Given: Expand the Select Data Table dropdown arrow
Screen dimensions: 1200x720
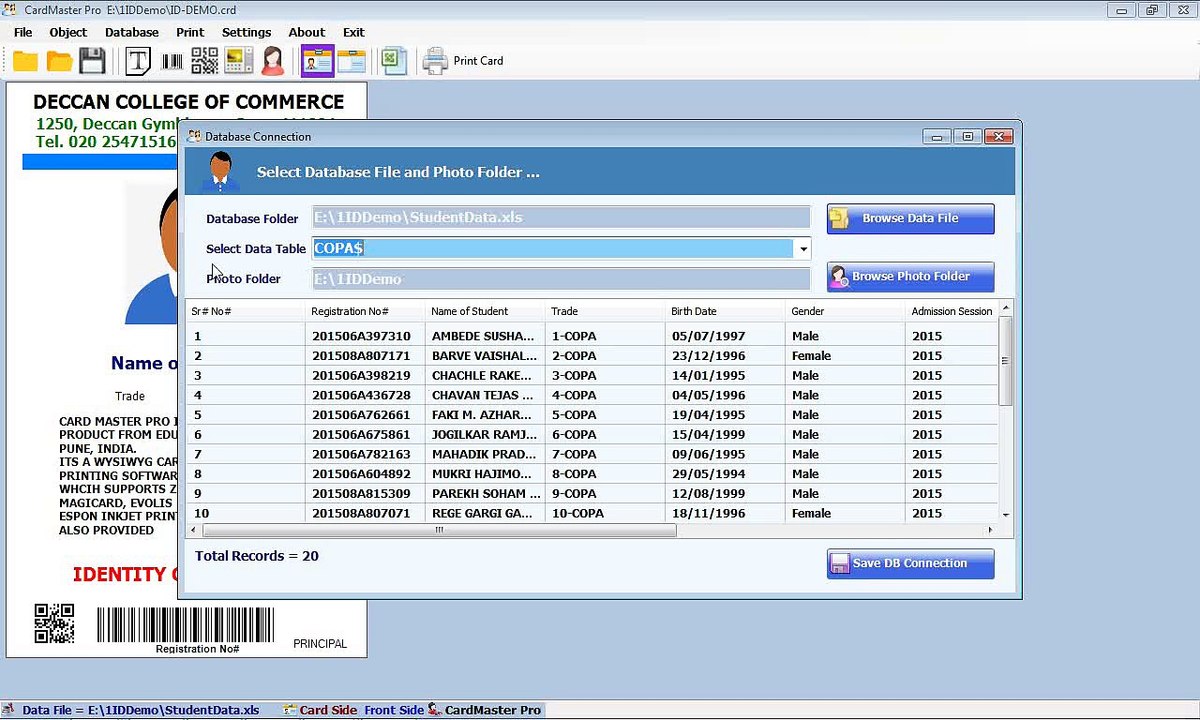Looking at the screenshot, I should tap(802, 249).
